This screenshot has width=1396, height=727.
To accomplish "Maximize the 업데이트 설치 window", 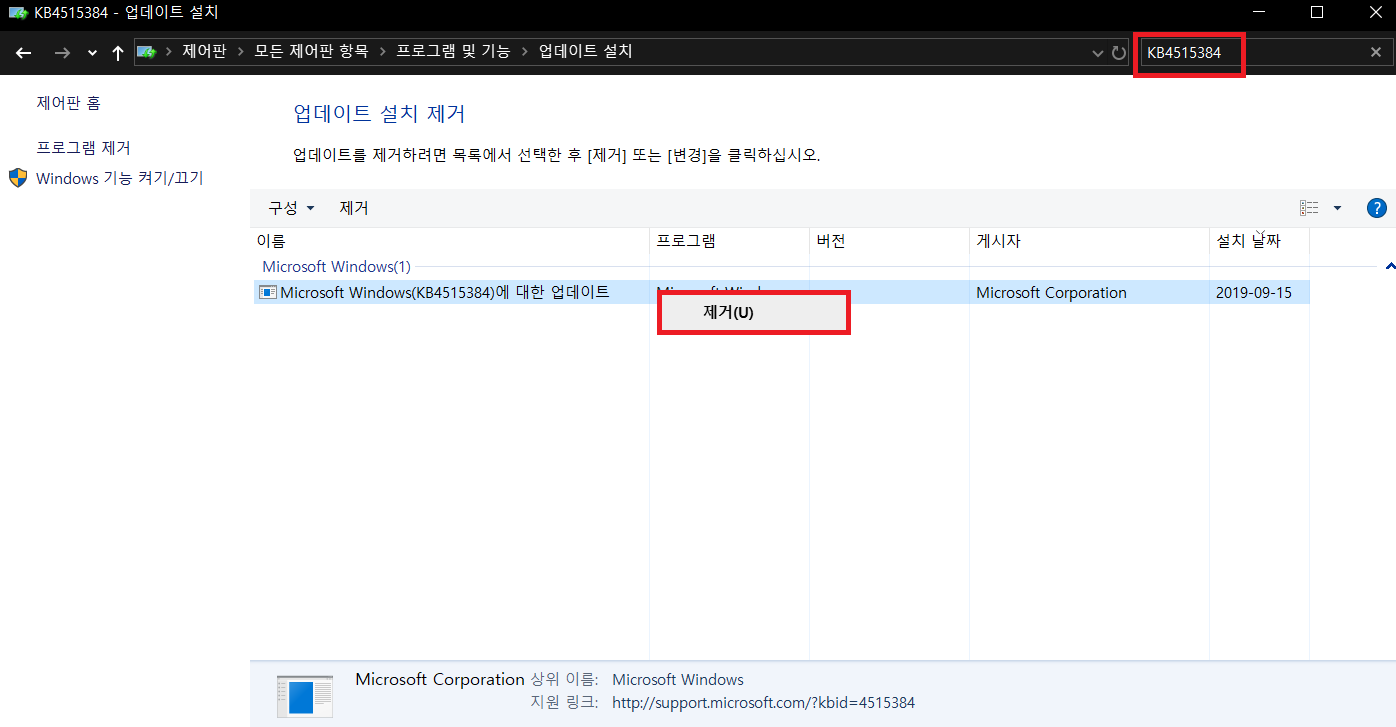I will pos(1317,12).
